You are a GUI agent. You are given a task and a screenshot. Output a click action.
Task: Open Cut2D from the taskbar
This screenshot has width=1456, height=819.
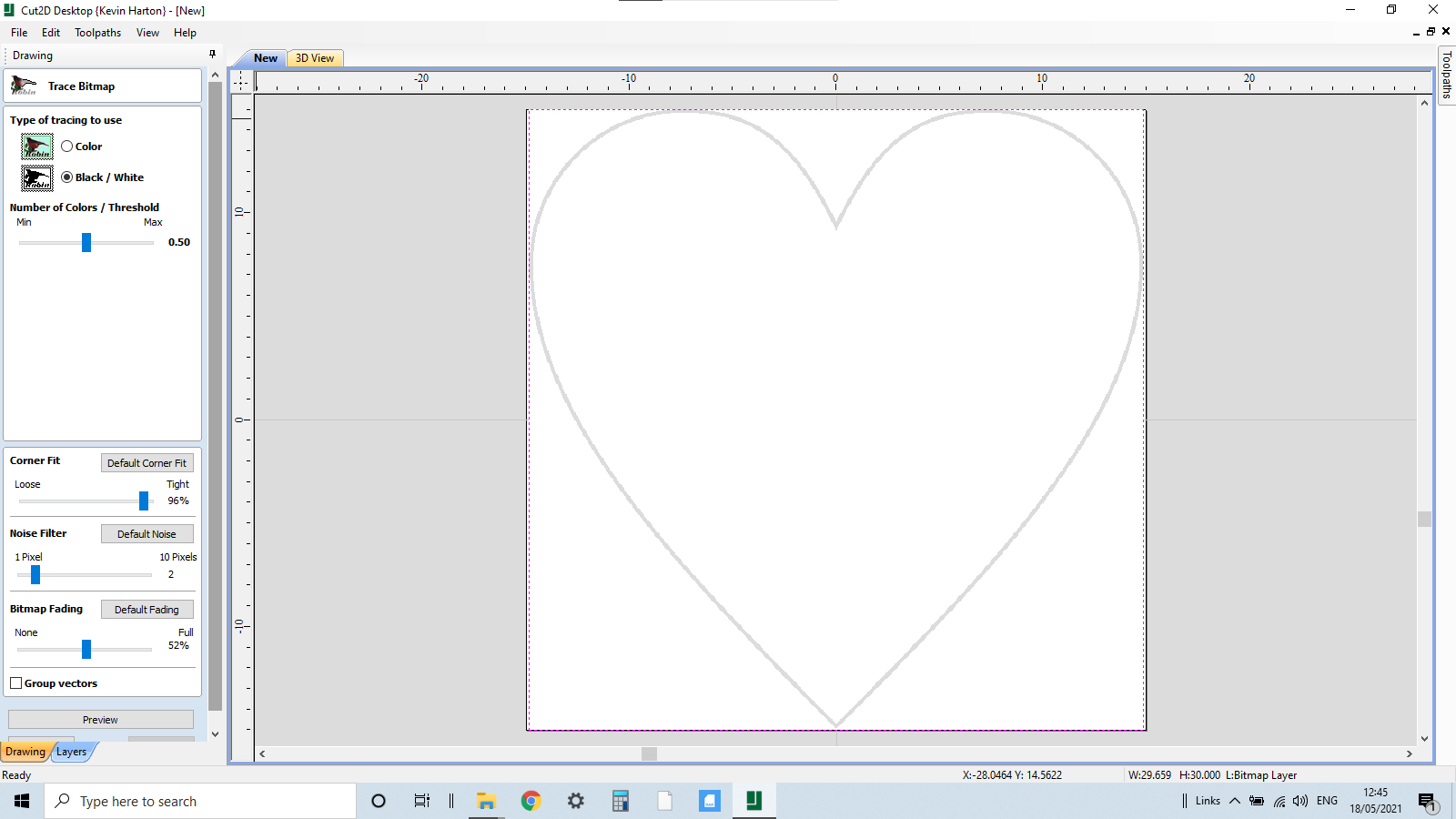[x=753, y=801]
